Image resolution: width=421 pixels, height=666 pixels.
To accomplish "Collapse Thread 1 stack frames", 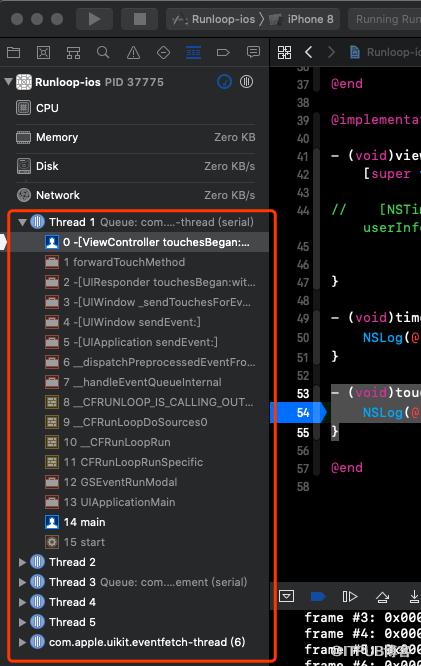I will point(23,222).
